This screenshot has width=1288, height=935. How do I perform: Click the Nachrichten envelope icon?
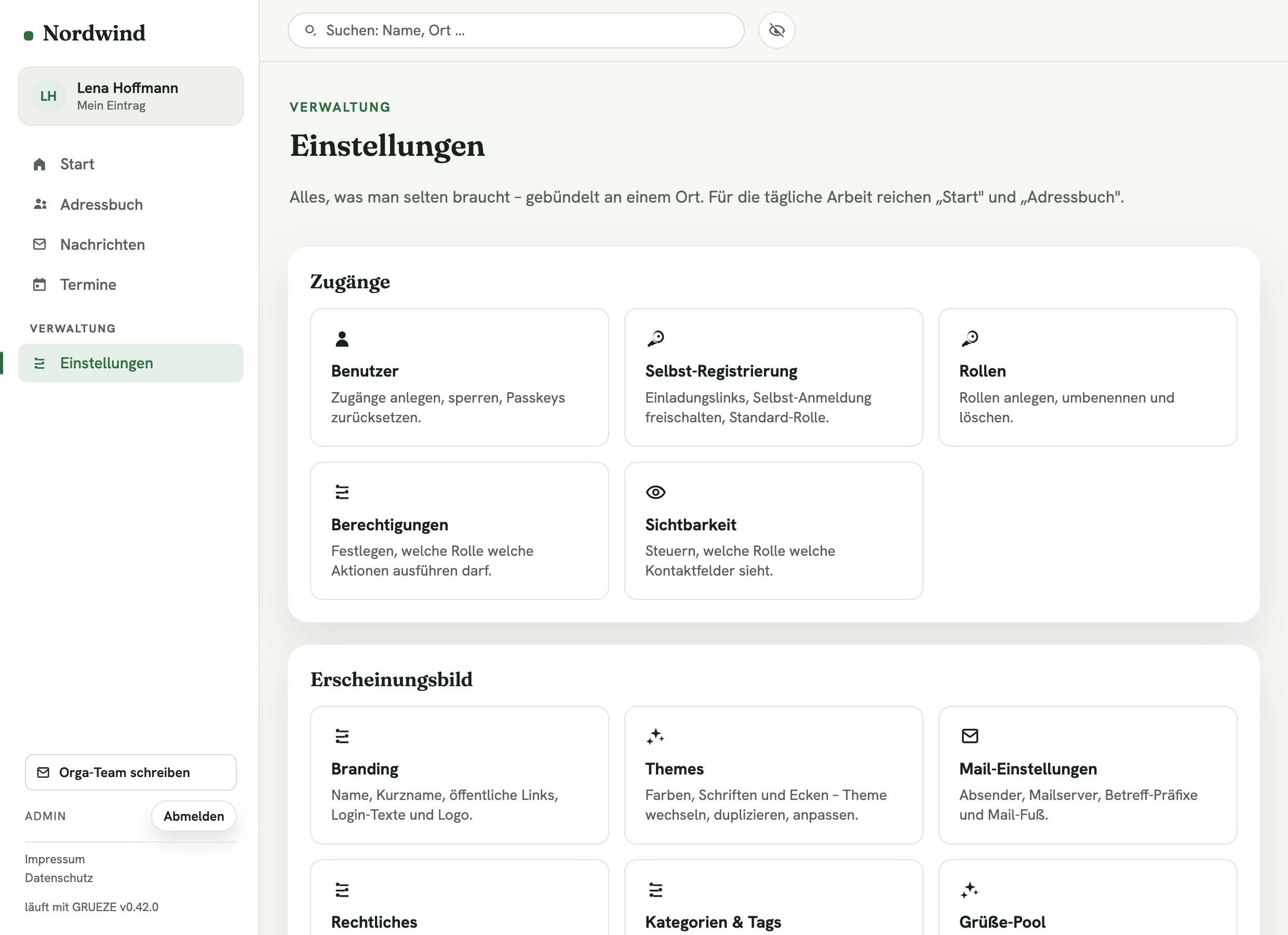[39, 244]
